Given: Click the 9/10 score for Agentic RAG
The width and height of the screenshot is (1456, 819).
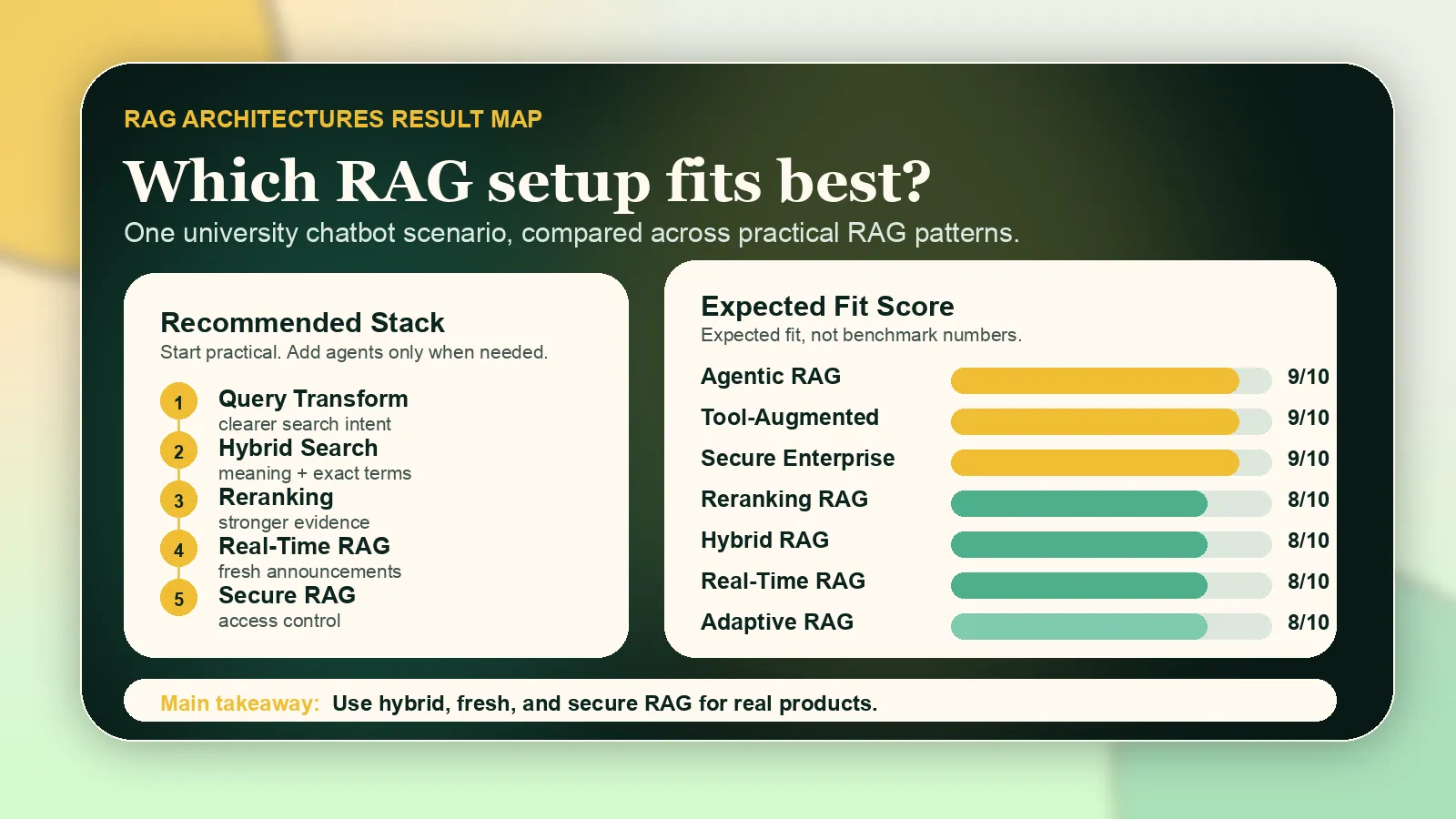Looking at the screenshot, I should pyautogui.click(x=1309, y=377).
